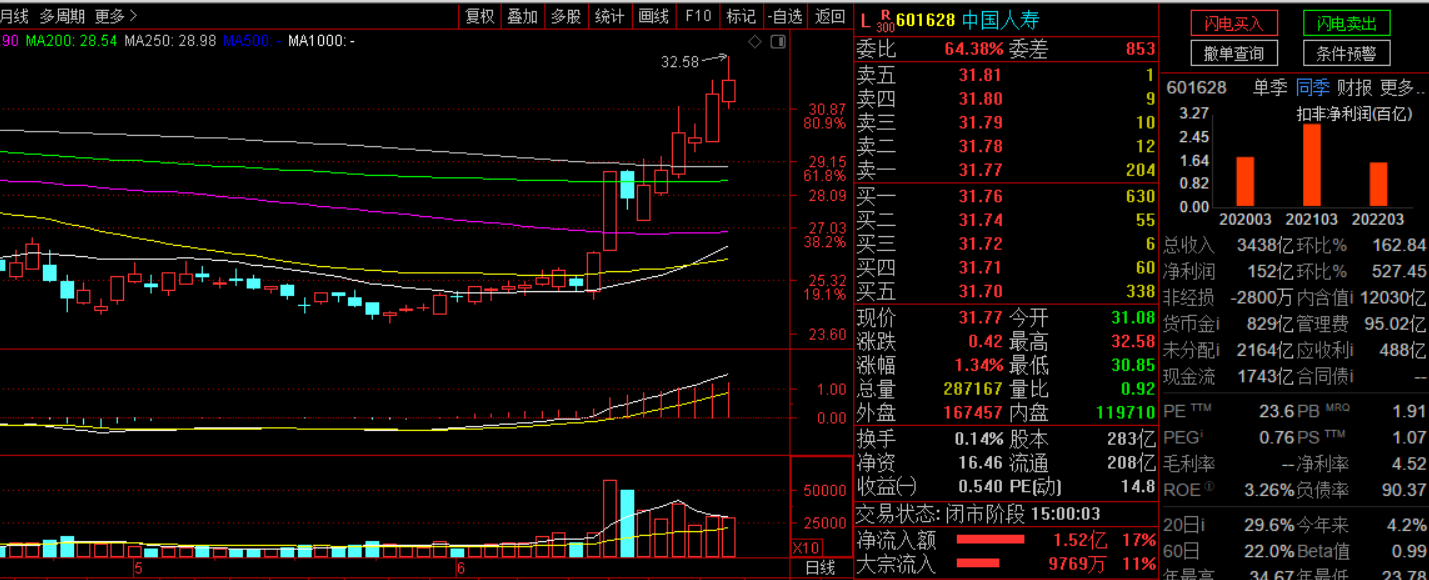This screenshot has width=1429, height=580.
Task: Click the red L marker before stock code
Action: coord(865,19)
